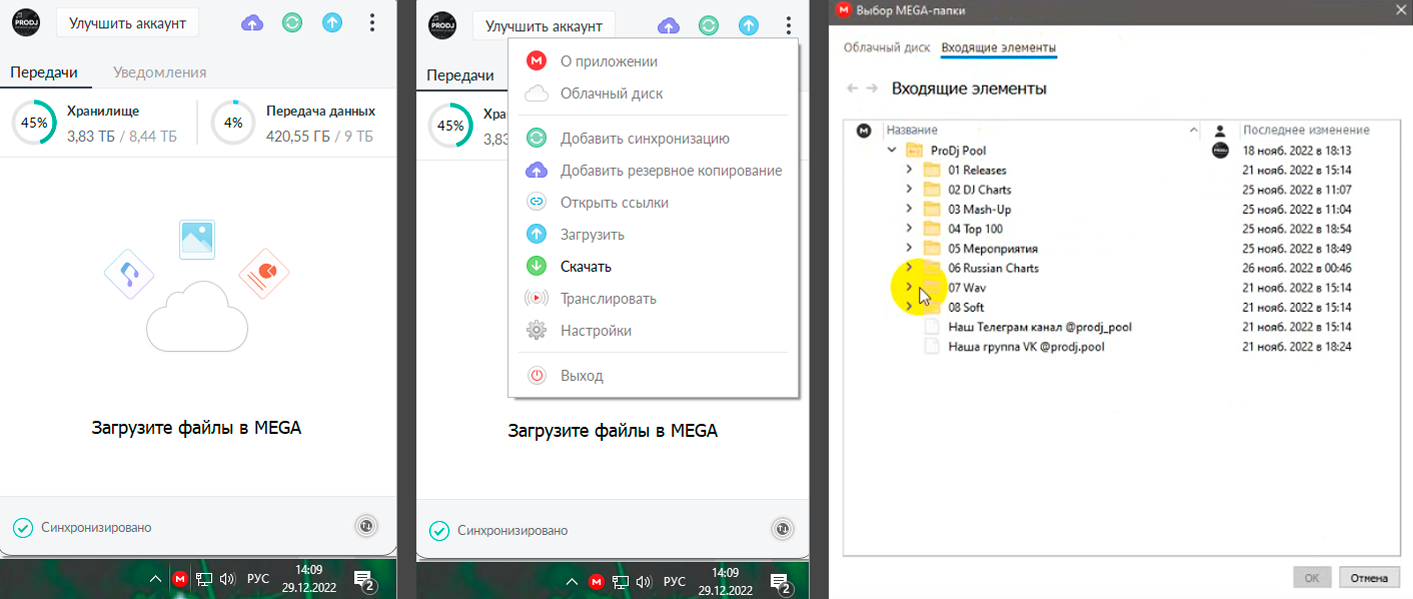Viewport: 1413px width, 599px height.
Task: Click the green download arrow beside Скачать
Action: [x=537, y=267]
